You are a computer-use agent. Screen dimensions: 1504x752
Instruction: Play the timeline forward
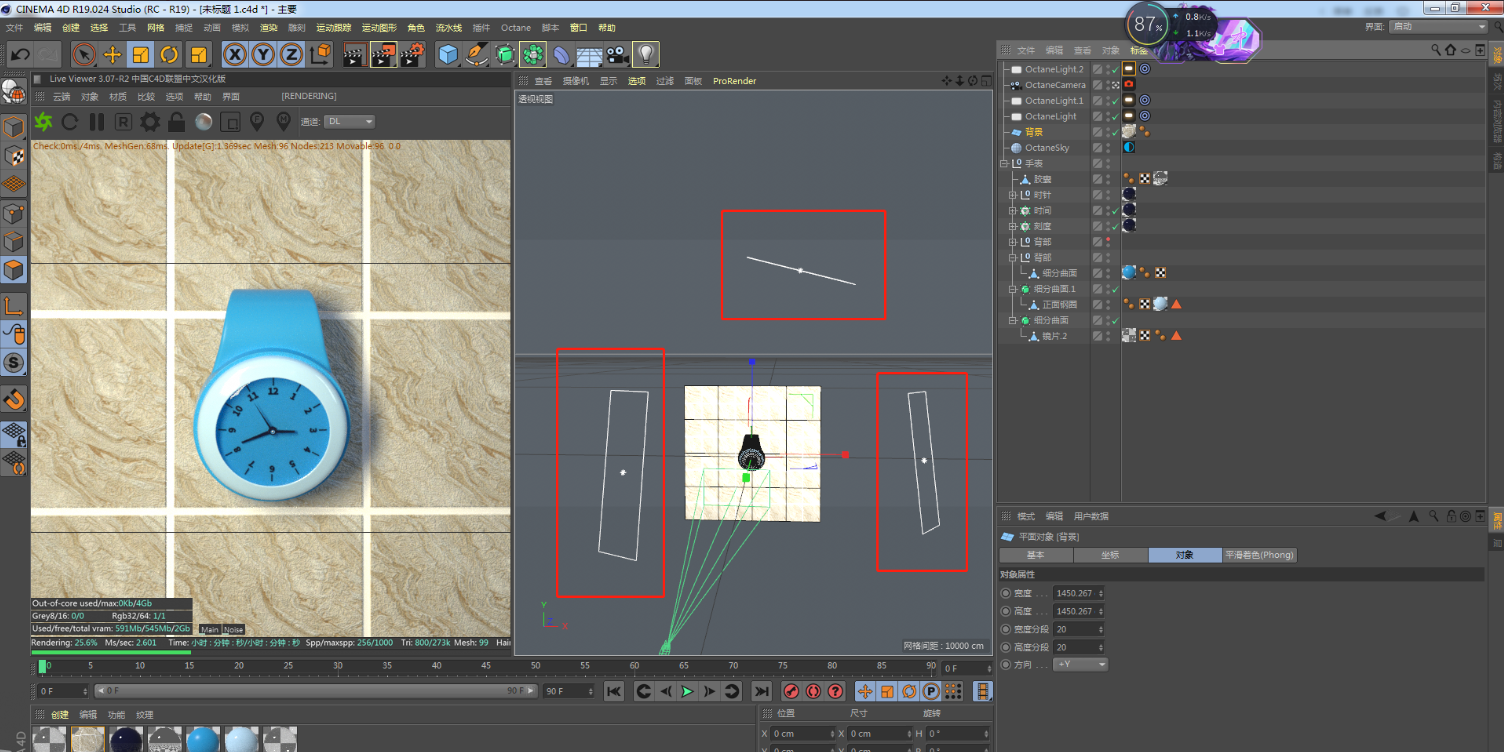pos(688,691)
